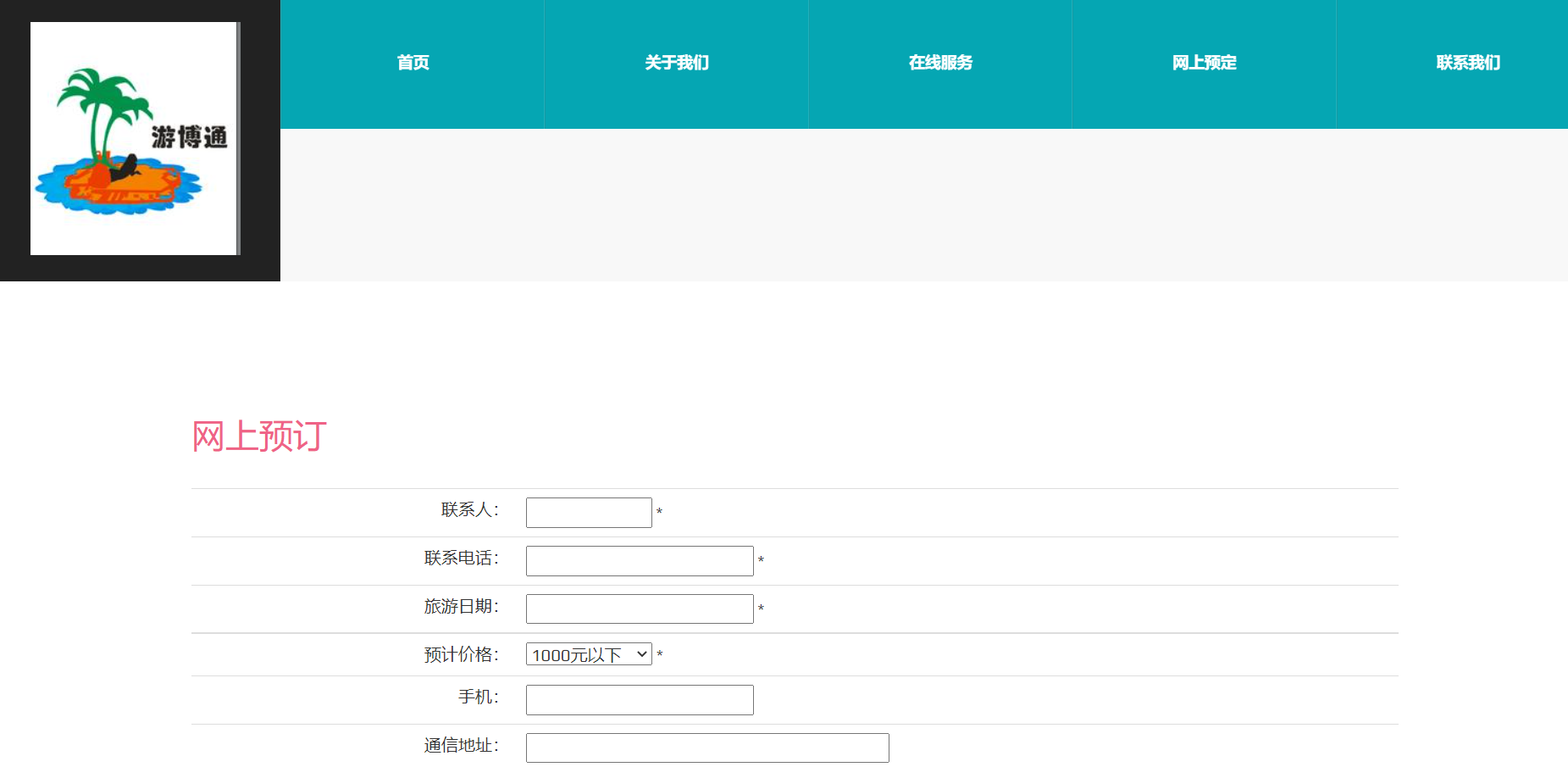The image size is (1568, 767).
Task: Click the 网上预订 page heading
Action: coord(259,436)
